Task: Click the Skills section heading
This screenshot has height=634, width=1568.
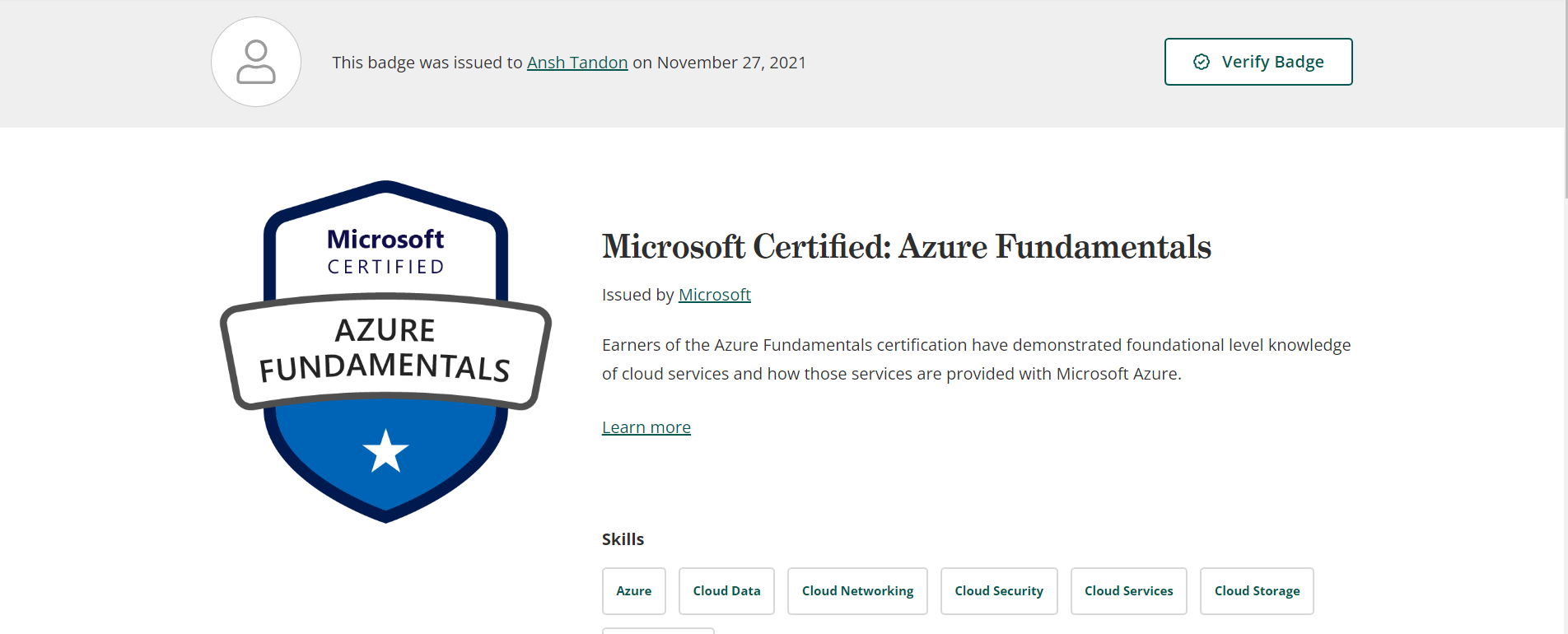Action: 623,539
